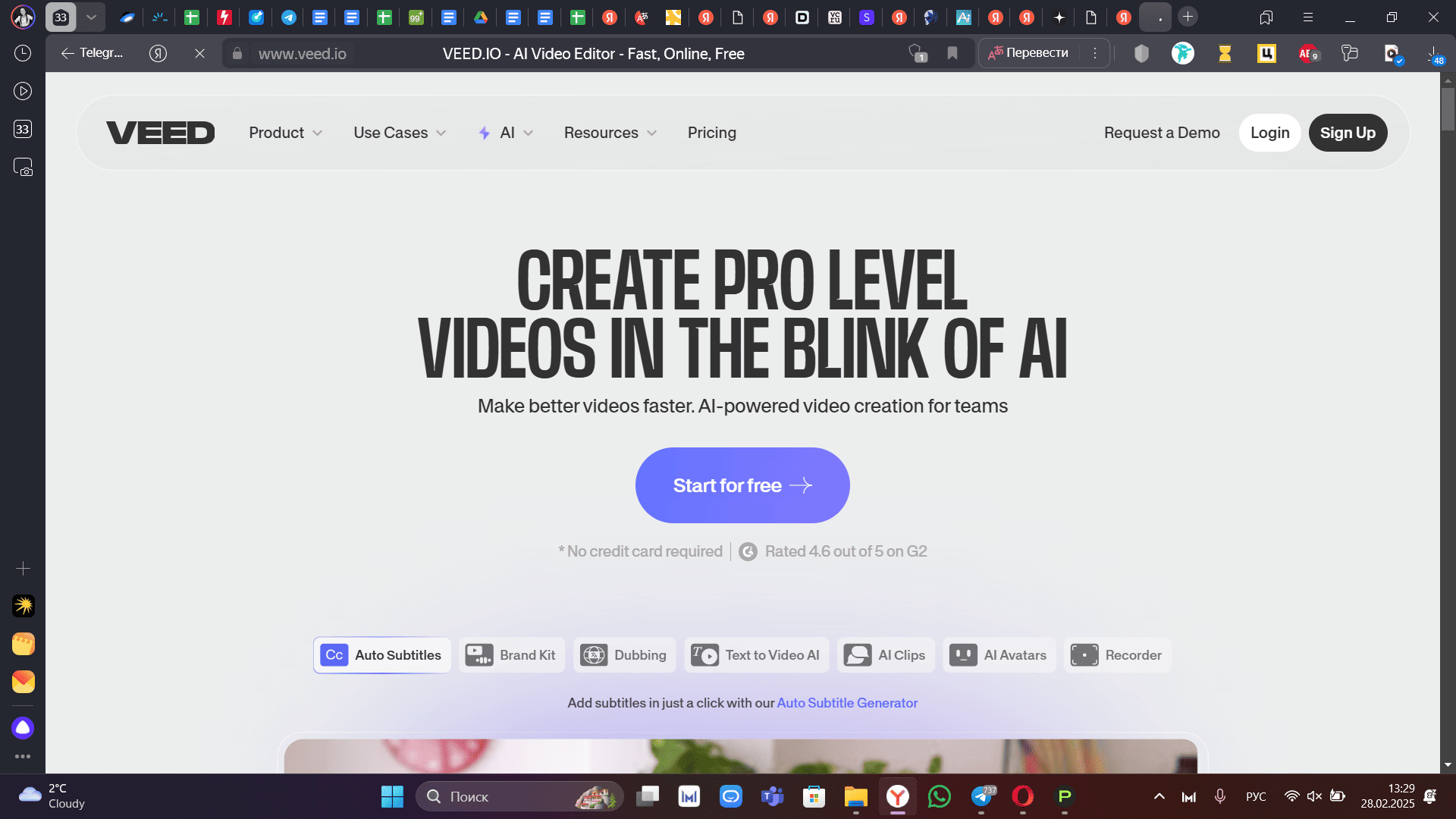This screenshot has width=1456, height=819.
Task: Select the Brand Kit feature tab
Action: [512, 655]
